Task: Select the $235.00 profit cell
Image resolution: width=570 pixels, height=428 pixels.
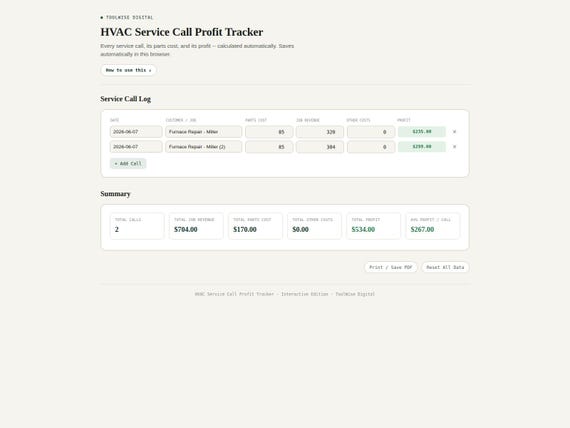Action: click(x=422, y=132)
